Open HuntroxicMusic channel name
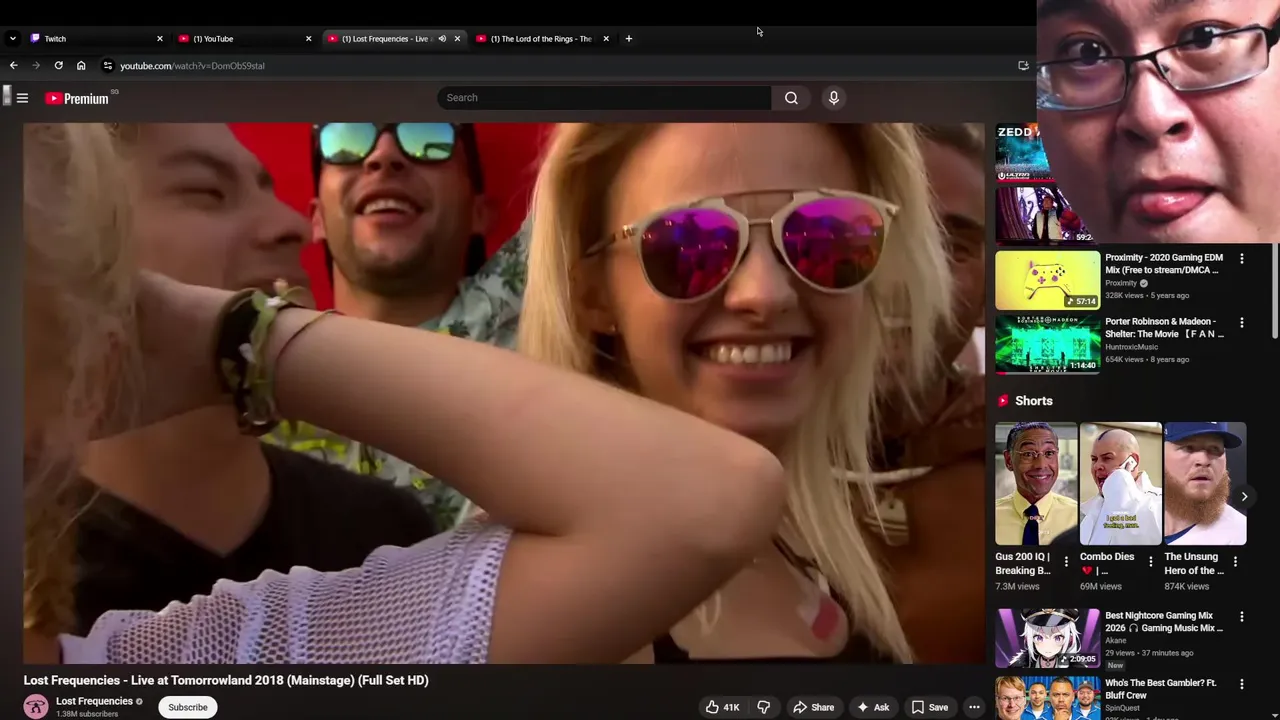Image resolution: width=1280 pixels, height=720 pixels. (1132, 347)
